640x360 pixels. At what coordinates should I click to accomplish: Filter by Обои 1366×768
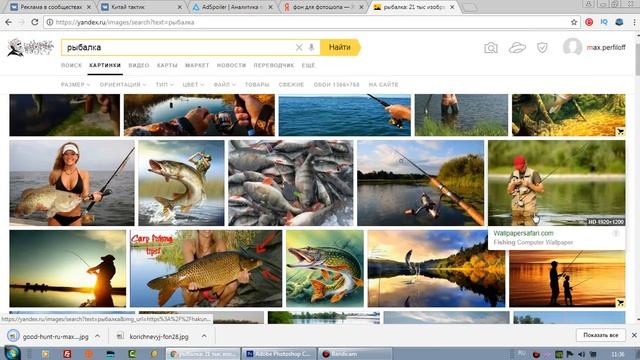pyautogui.click(x=336, y=84)
